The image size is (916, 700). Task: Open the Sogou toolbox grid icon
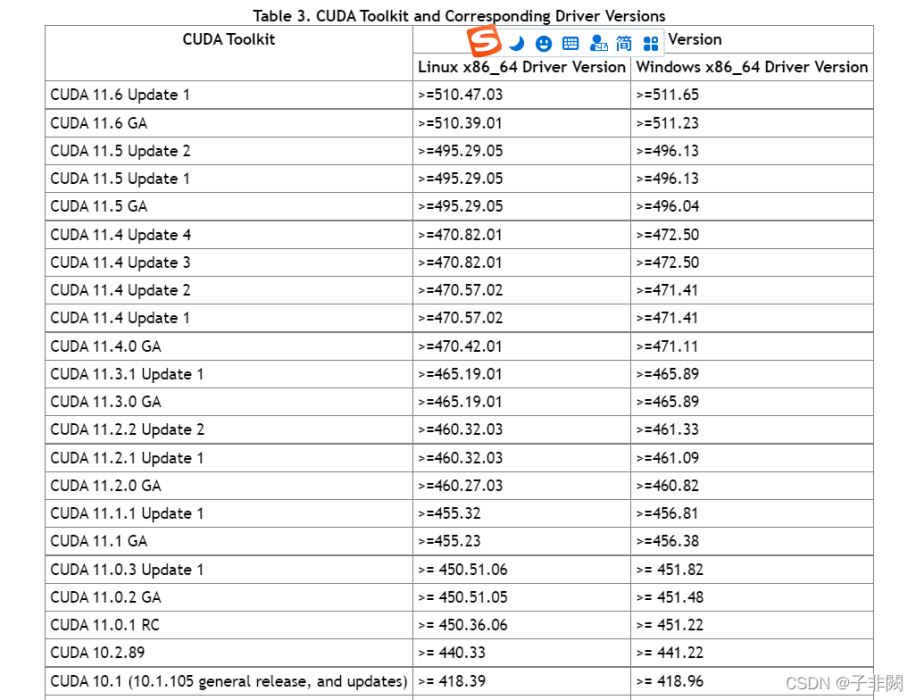[650, 43]
